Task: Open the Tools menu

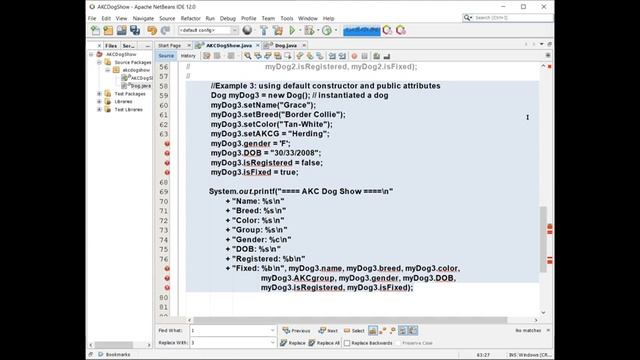Action: [287, 18]
